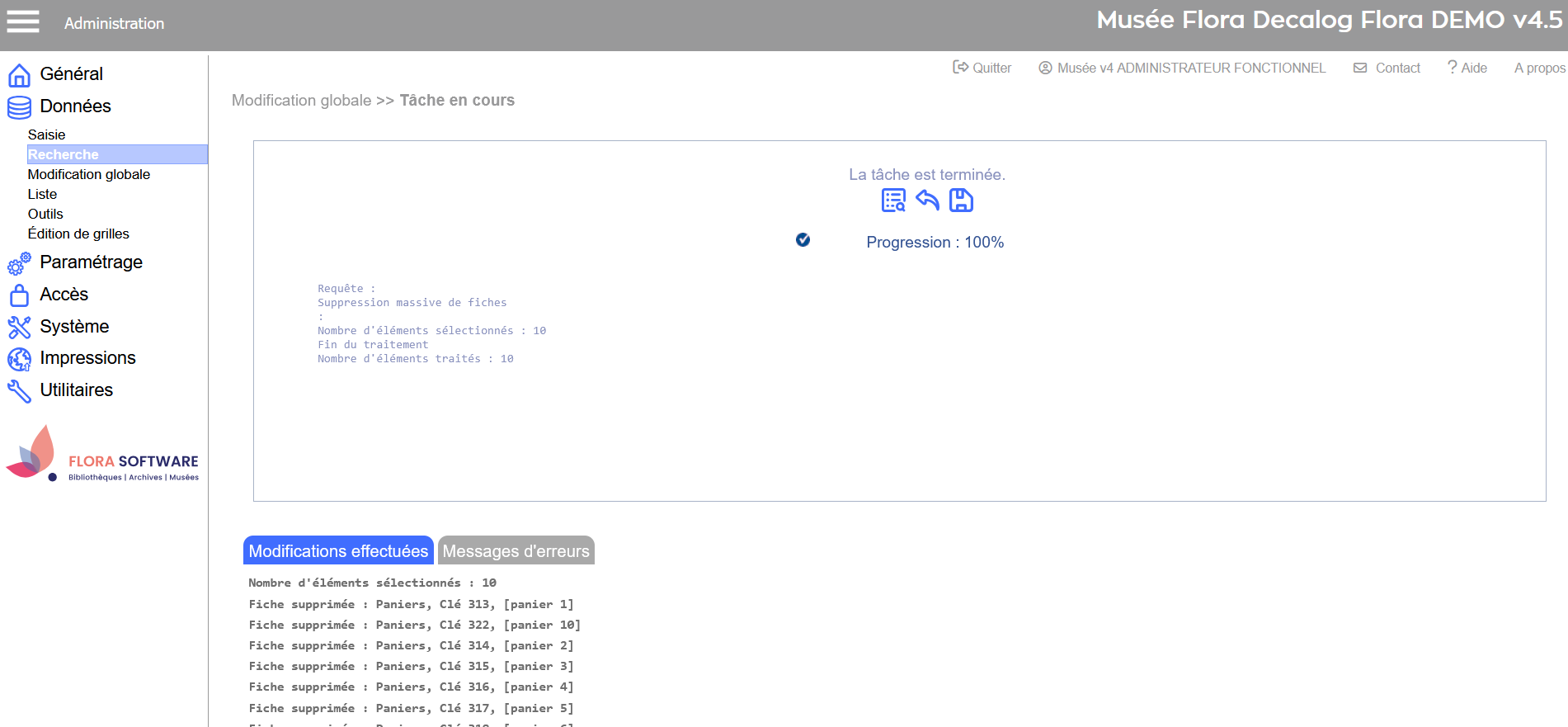
Task: Switch to the Messages d'erreurs tab
Action: (x=516, y=551)
